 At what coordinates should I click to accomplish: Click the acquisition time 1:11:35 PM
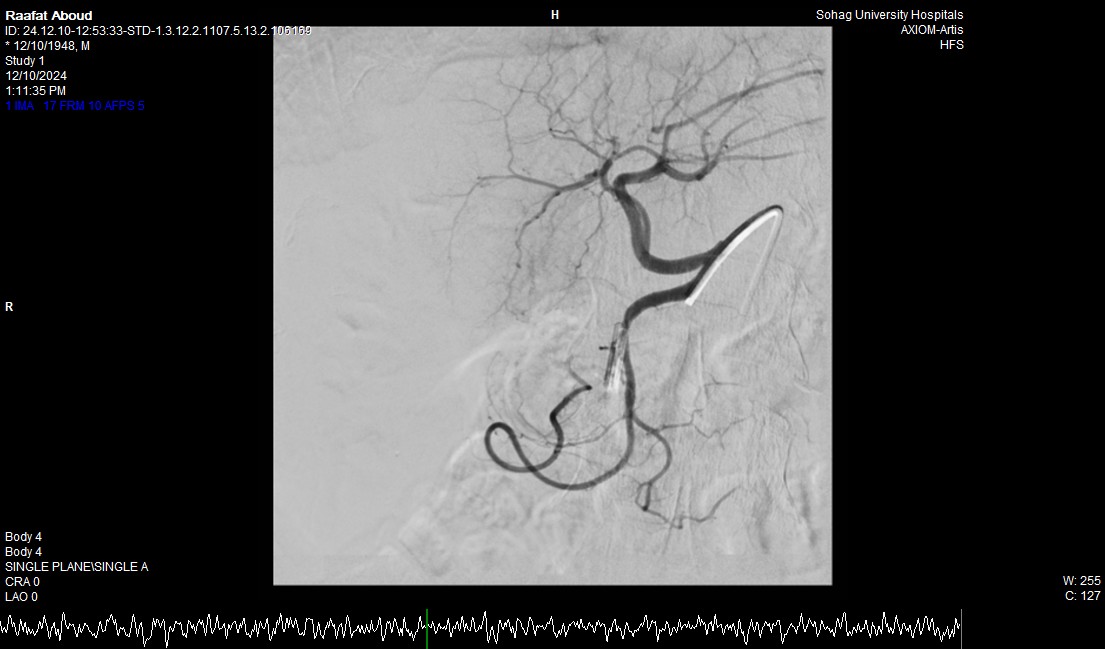pyautogui.click(x=36, y=90)
